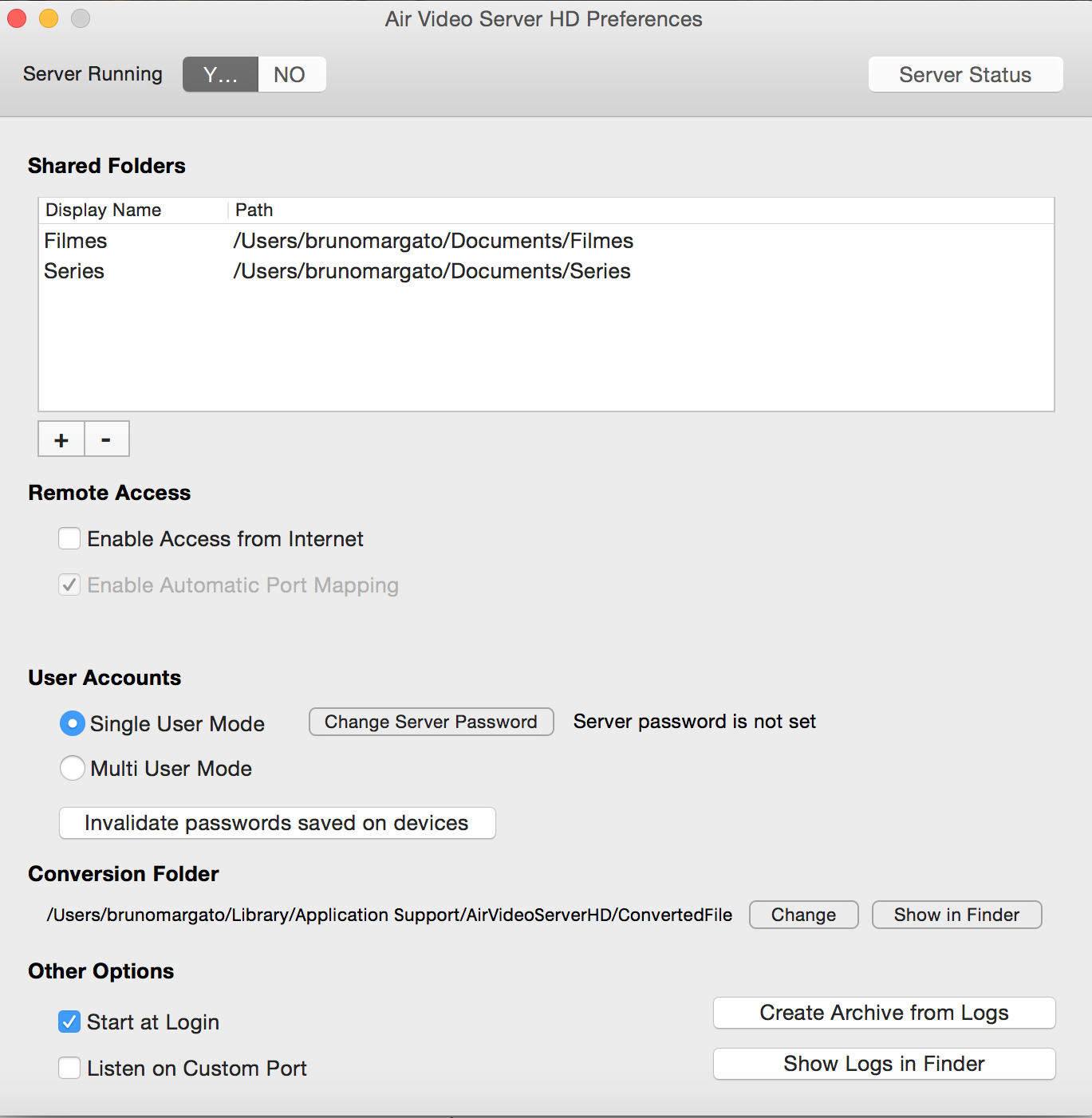This screenshot has height=1118, width=1092.
Task: Uncheck Start at Login option
Action: [70, 1022]
